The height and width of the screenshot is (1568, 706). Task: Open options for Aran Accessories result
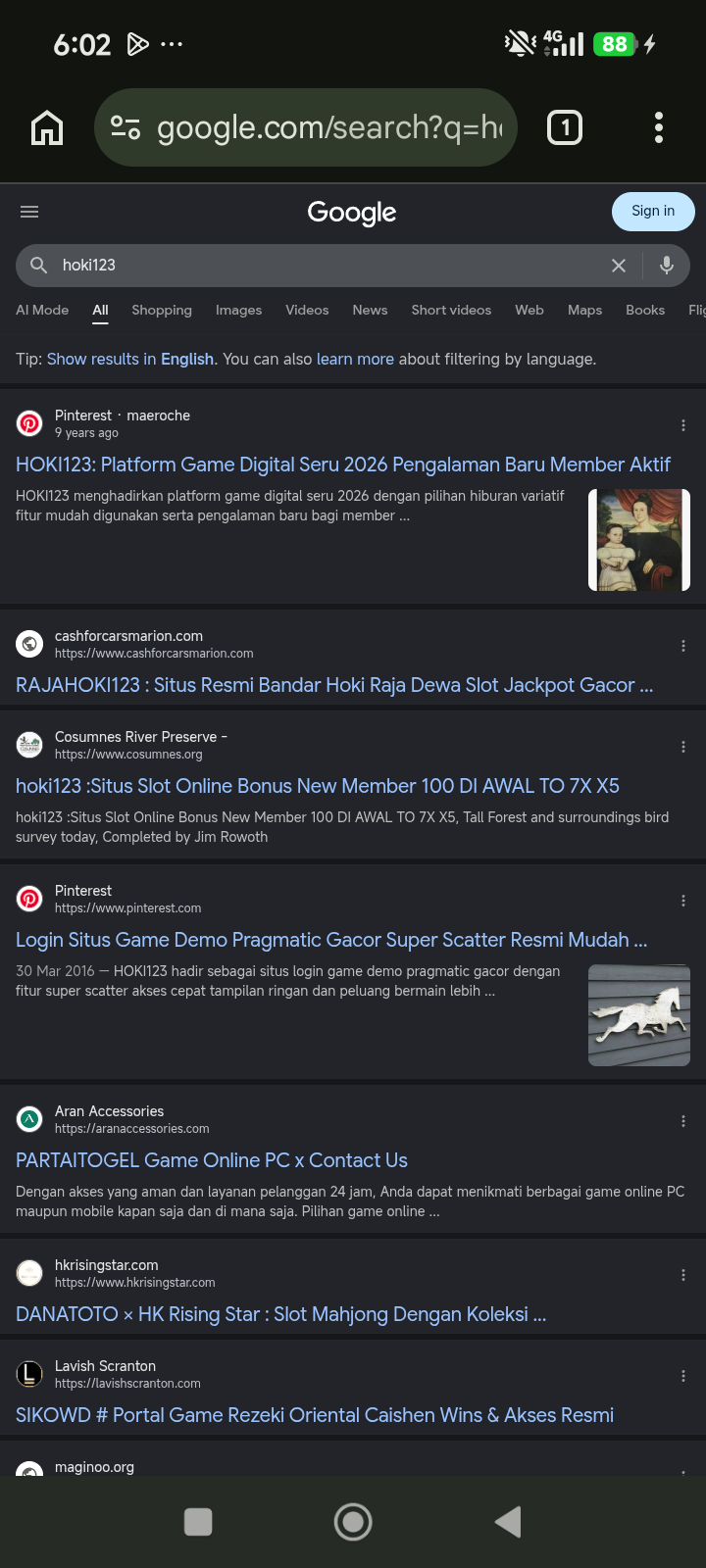[683, 1121]
